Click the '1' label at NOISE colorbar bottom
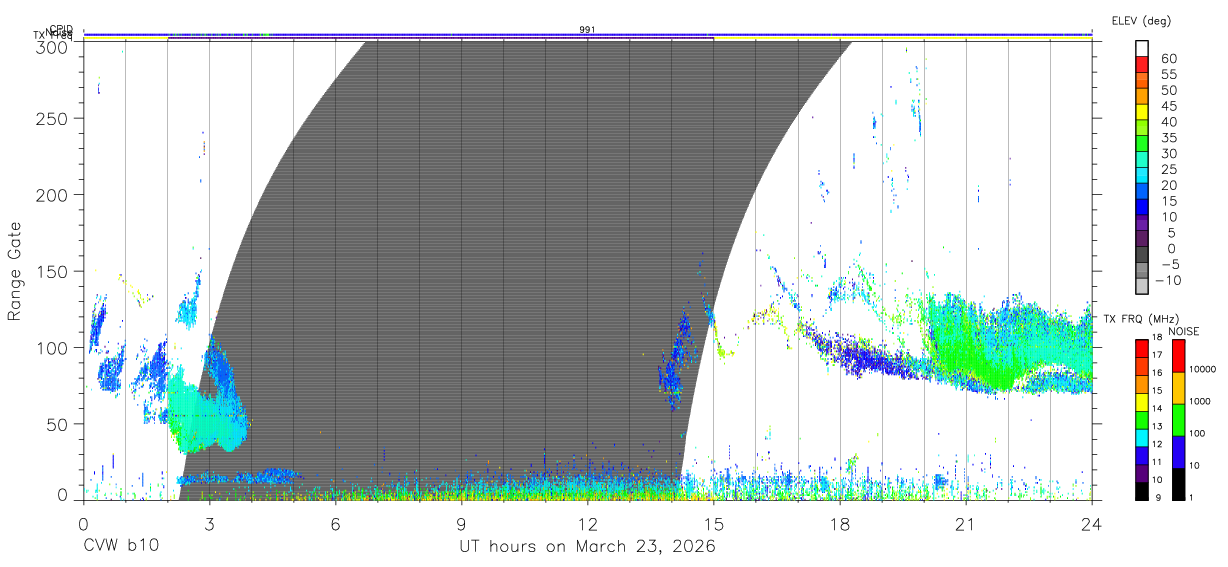The image size is (1228, 567). 1191,497
